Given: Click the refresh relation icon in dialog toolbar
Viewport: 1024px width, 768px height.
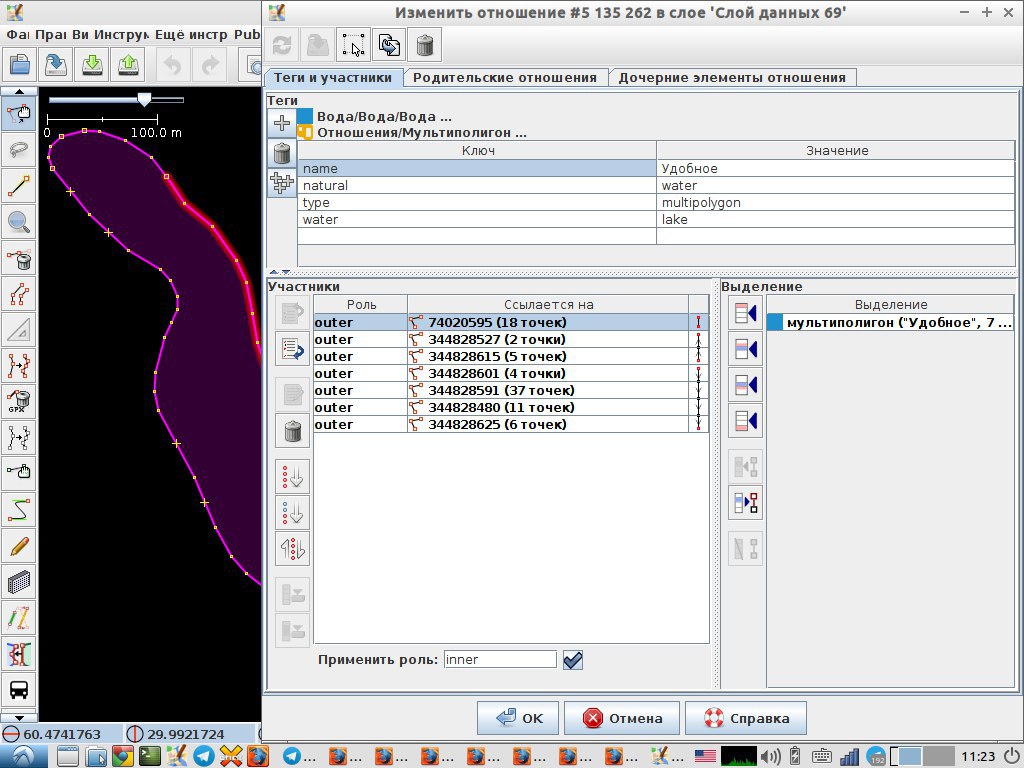Looking at the screenshot, I should (282, 45).
